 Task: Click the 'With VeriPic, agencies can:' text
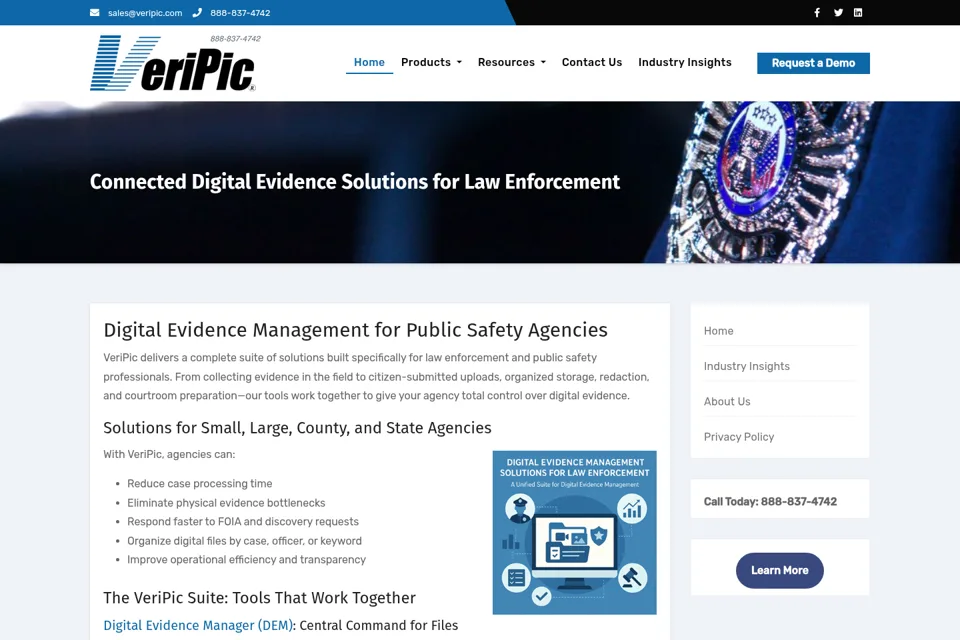pyautogui.click(x=169, y=454)
